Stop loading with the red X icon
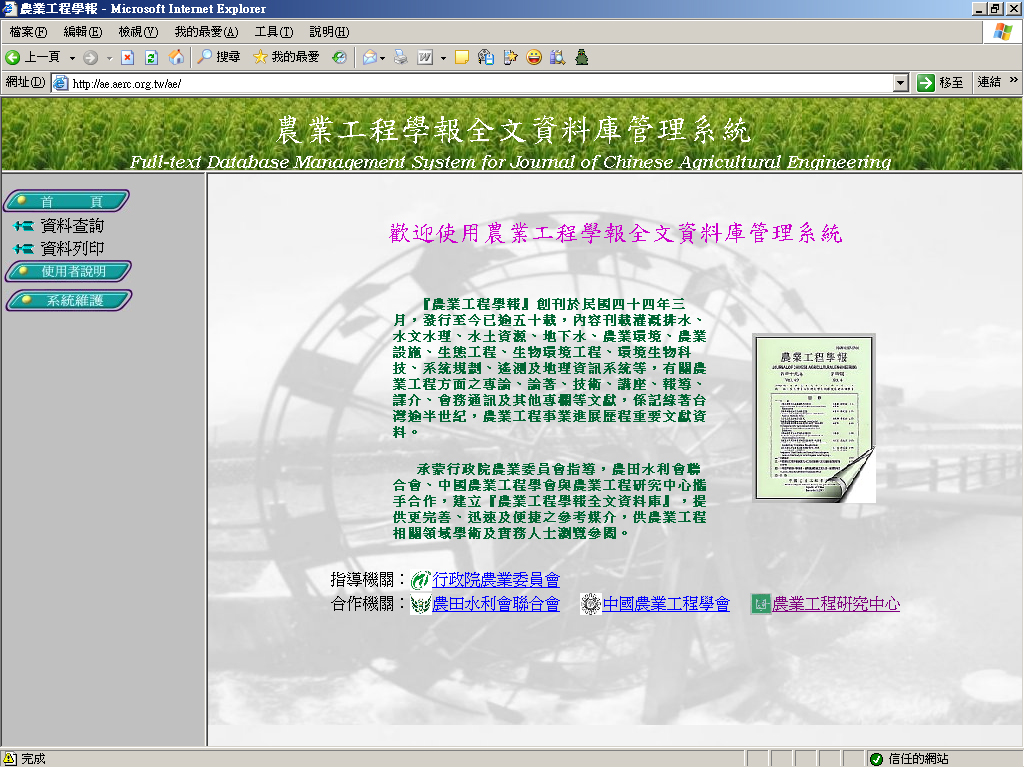The image size is (1024, 768). (128, 57)
